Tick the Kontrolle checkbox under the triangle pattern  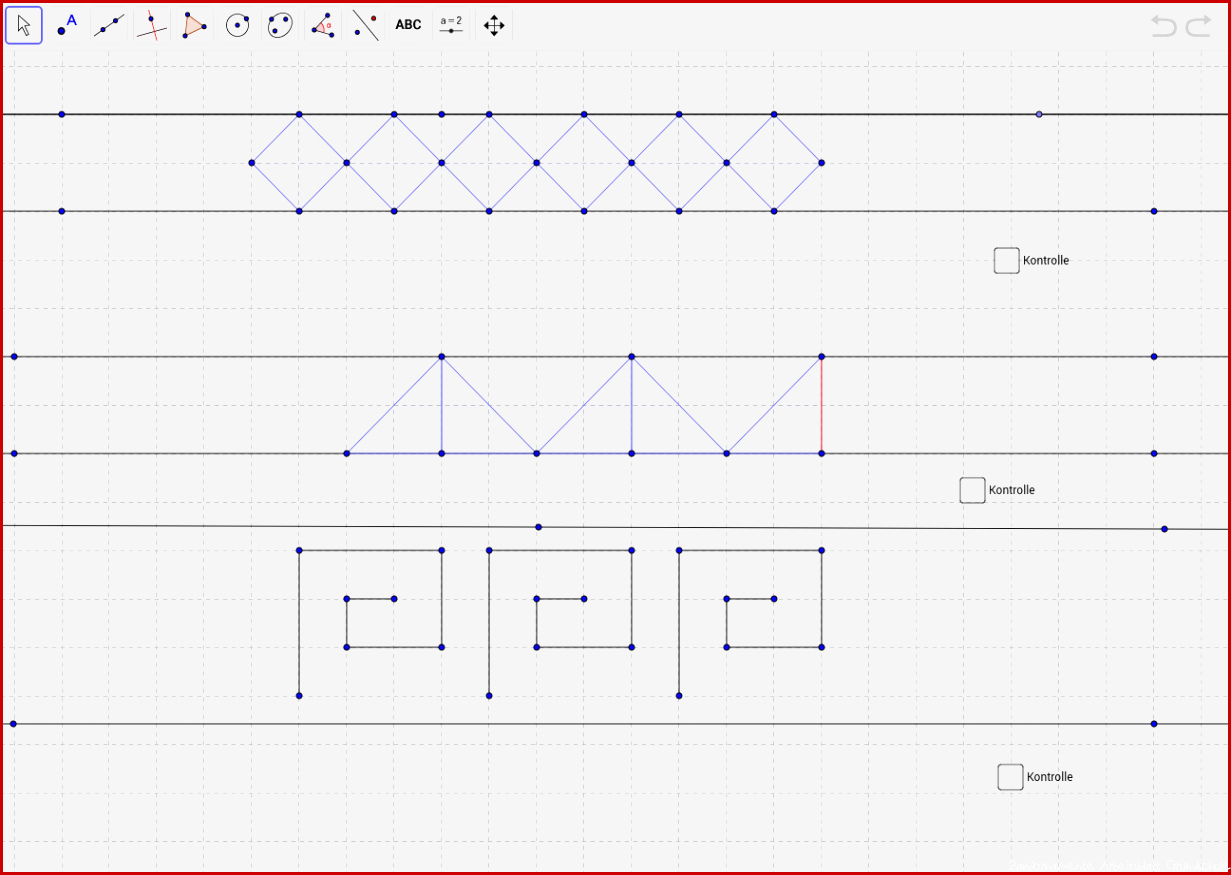tap(972, 490)
